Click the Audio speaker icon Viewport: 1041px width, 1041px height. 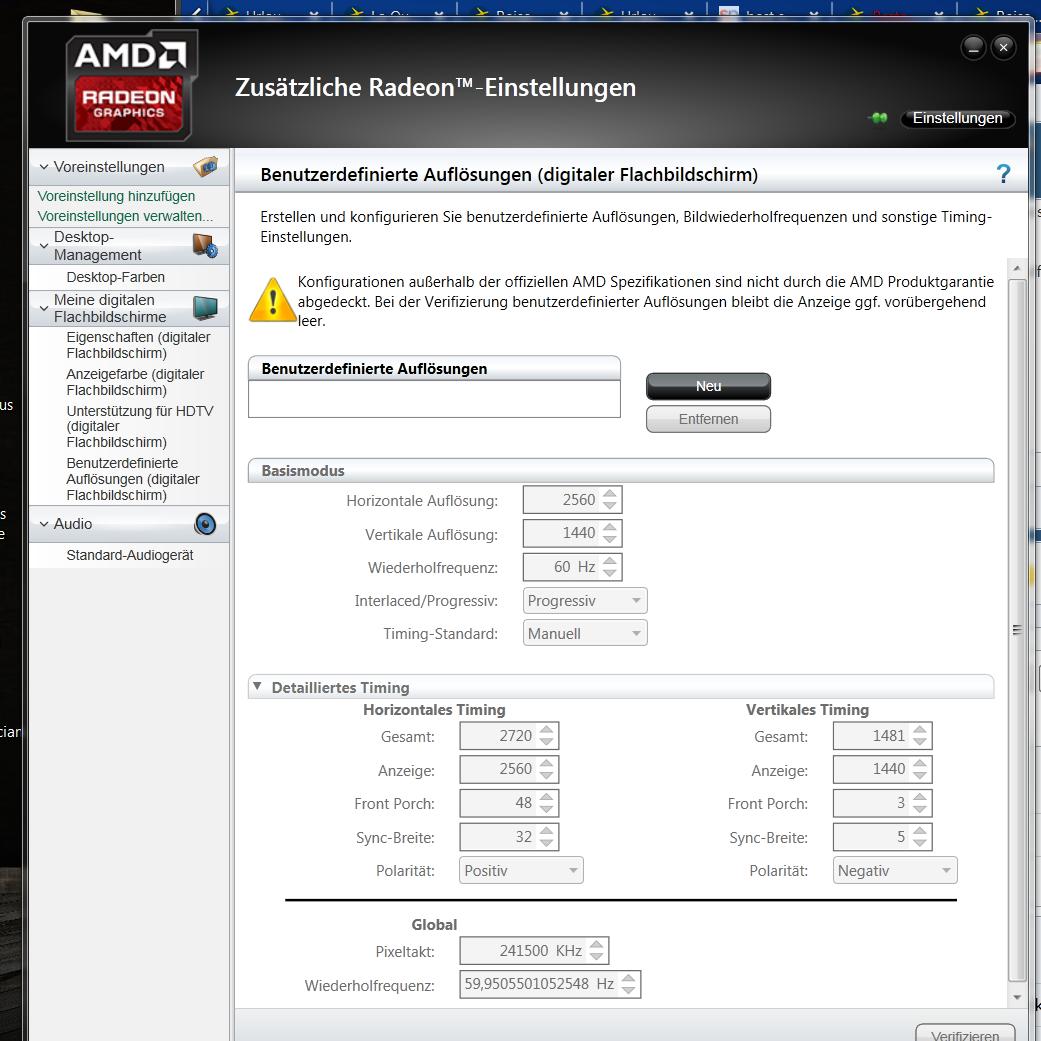(x=205, y=524)
